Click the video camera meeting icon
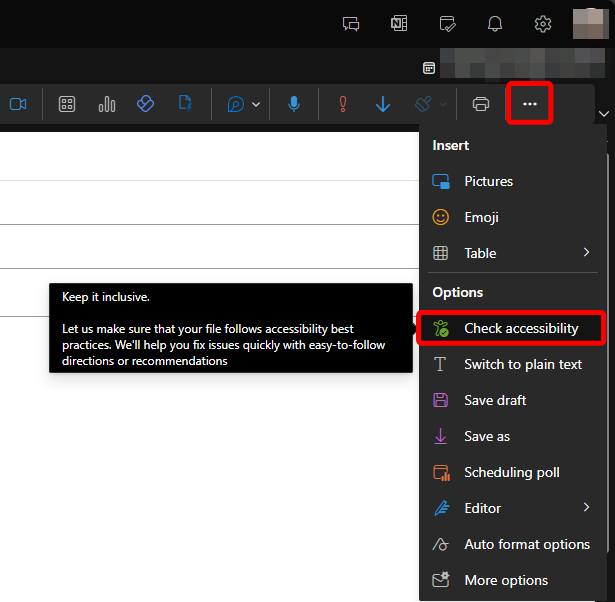 [18, 104]
